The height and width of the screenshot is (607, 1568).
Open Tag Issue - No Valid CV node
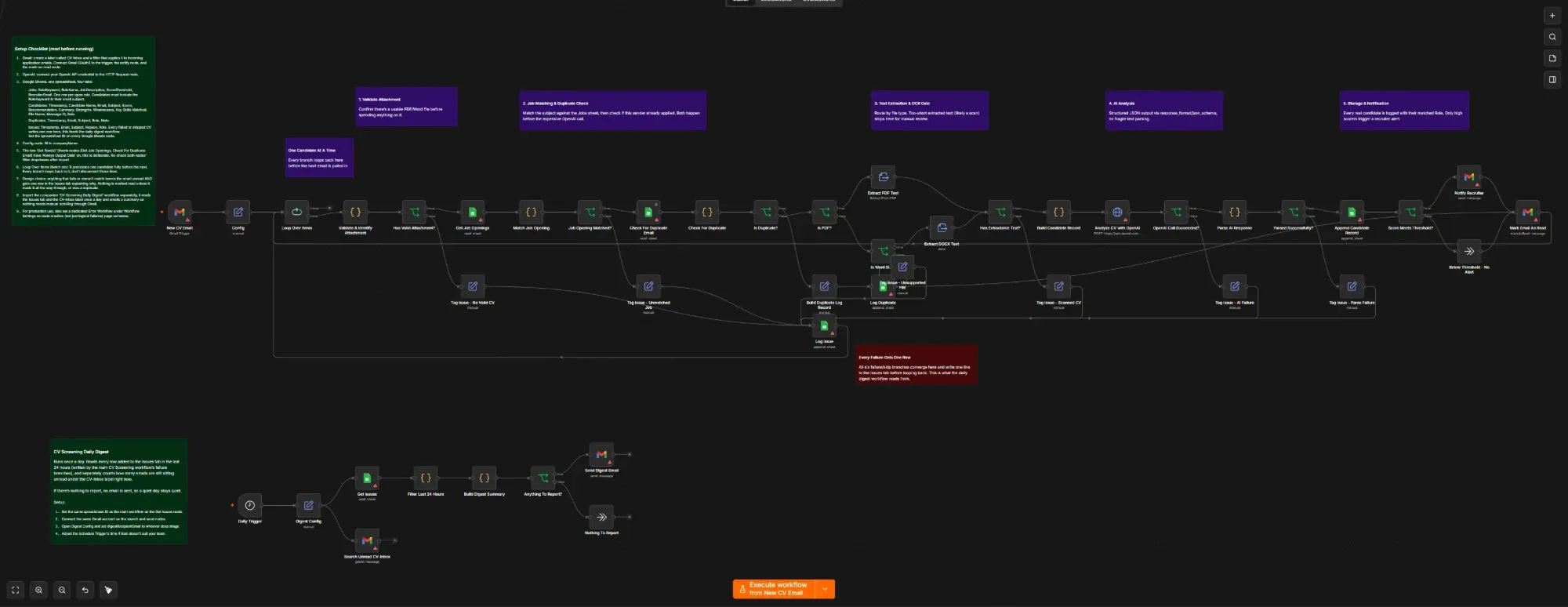click(x=473, y=286)
